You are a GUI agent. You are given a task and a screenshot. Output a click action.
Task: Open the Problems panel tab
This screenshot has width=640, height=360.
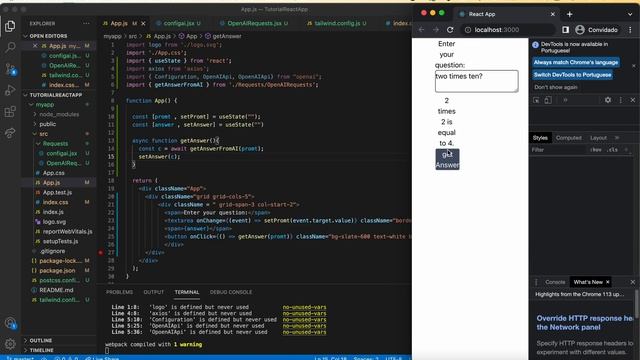coord(119,292)
